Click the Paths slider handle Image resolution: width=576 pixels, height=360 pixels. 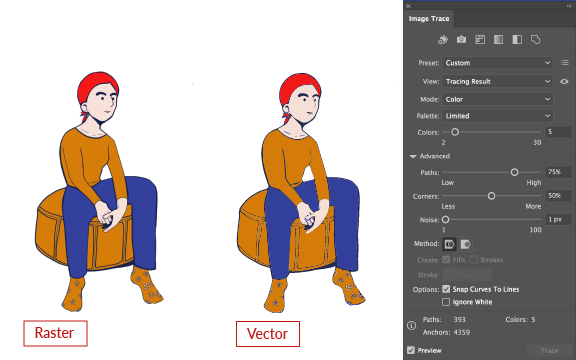[x=514, y=172]
